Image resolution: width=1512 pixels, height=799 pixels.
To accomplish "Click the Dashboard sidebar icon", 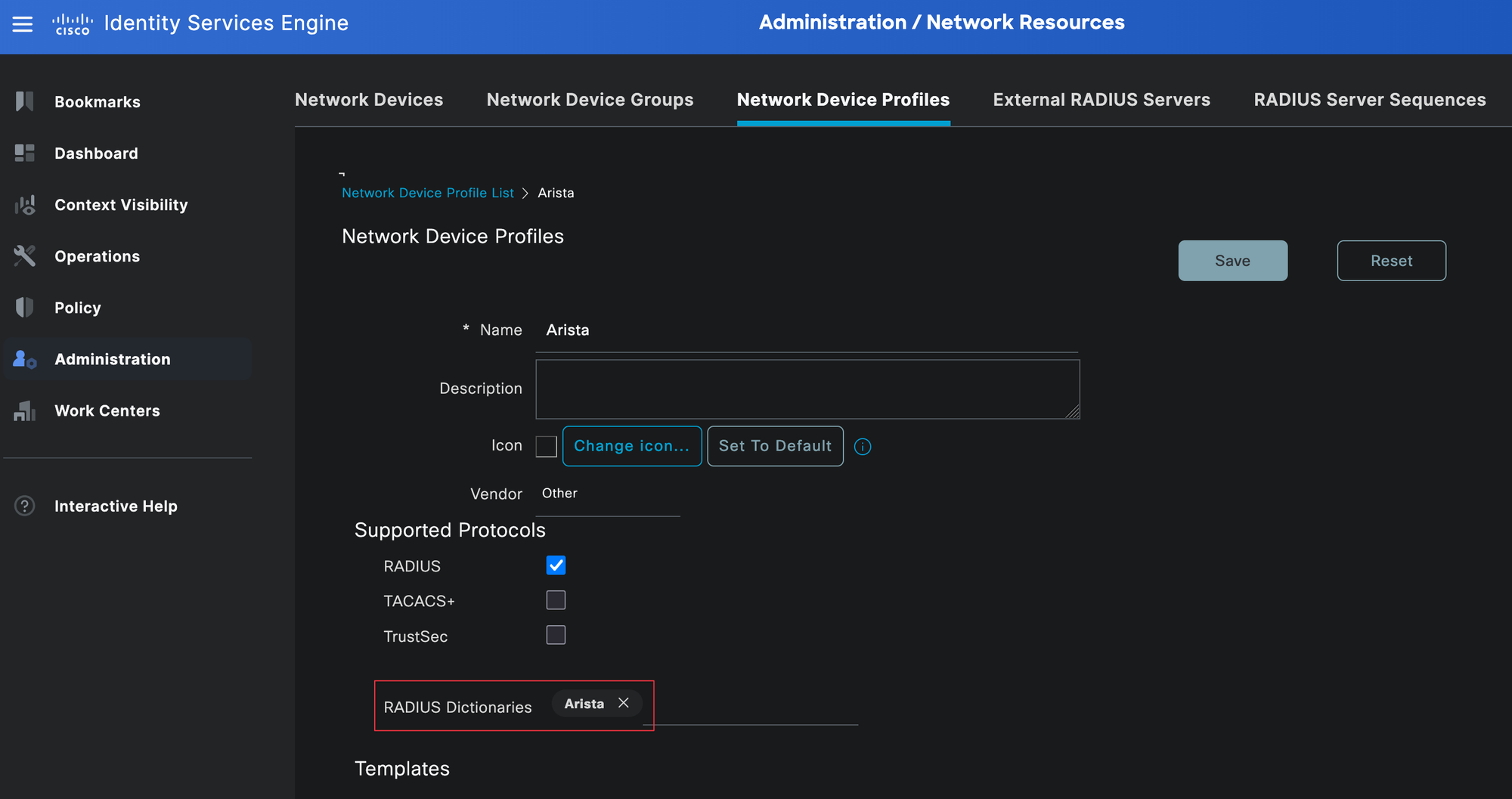I will point(24,153).
